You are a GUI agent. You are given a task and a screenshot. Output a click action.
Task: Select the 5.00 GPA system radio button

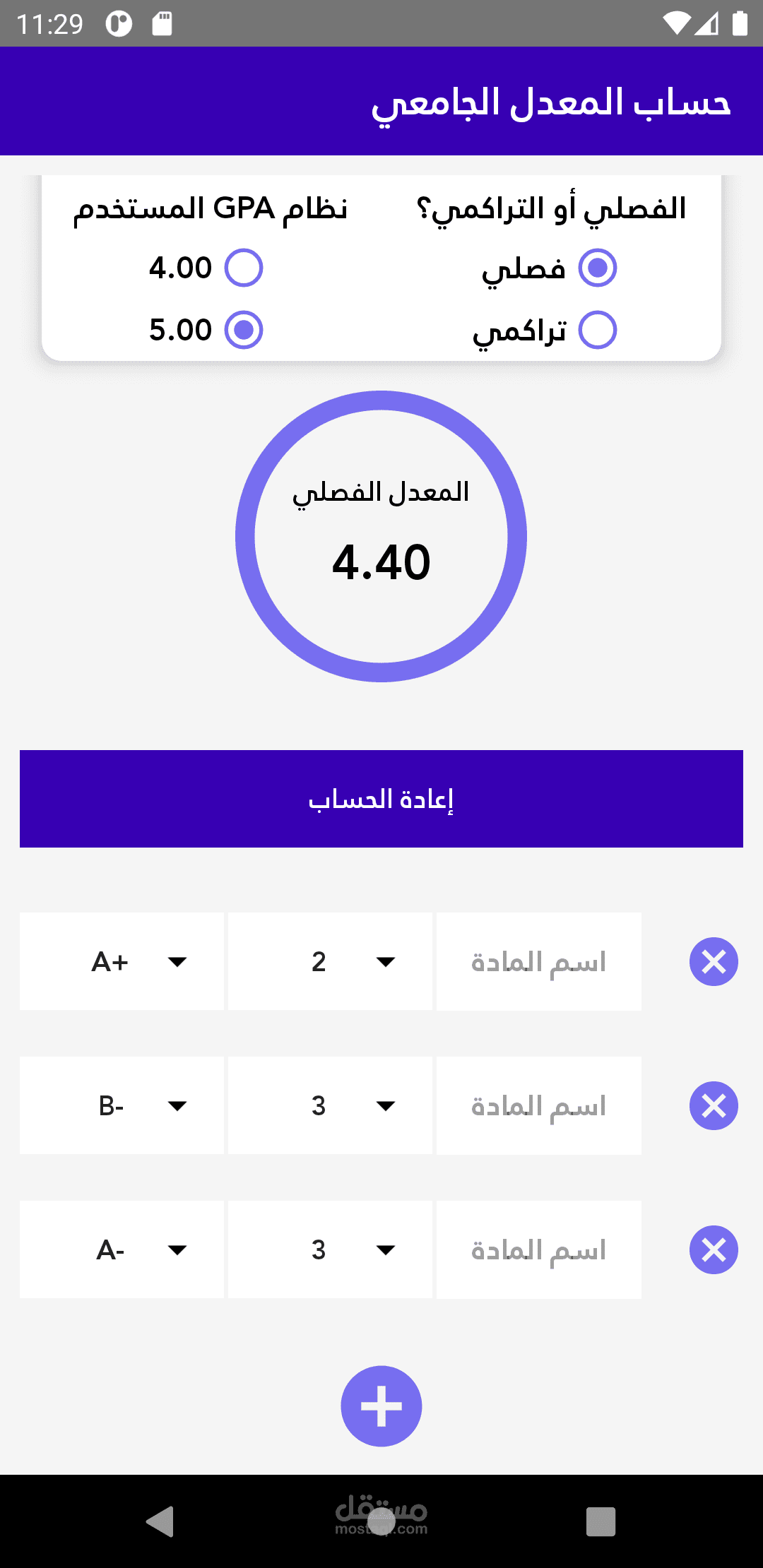point(244,330)
